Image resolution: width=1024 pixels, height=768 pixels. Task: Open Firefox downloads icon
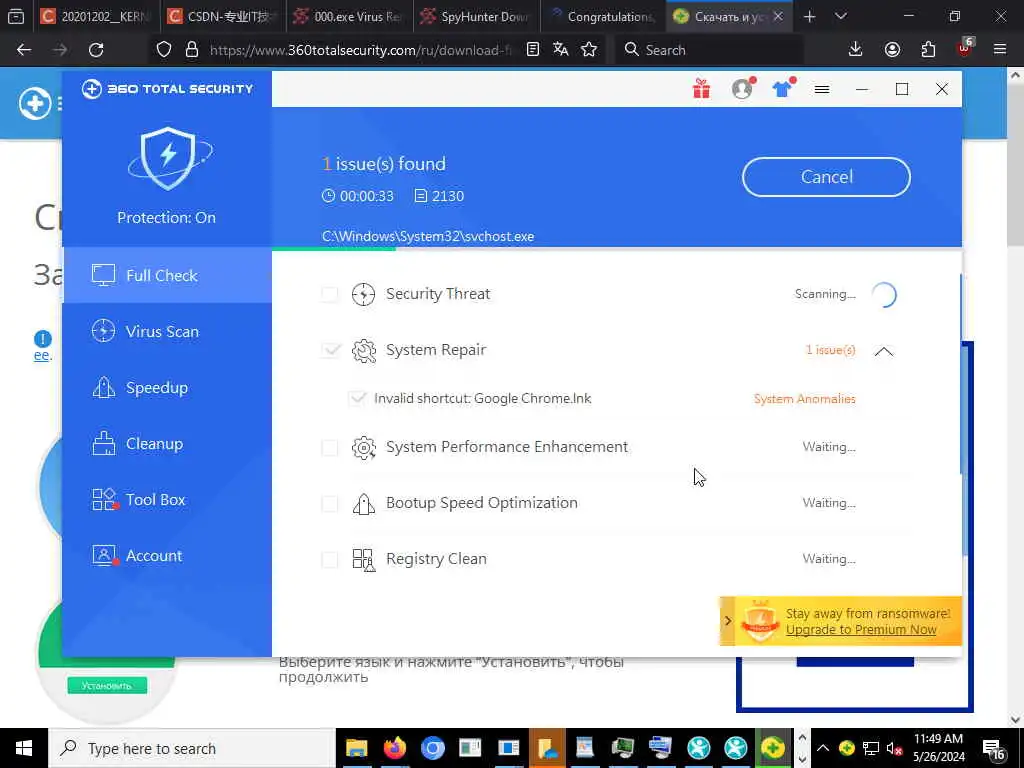point(856,50)
